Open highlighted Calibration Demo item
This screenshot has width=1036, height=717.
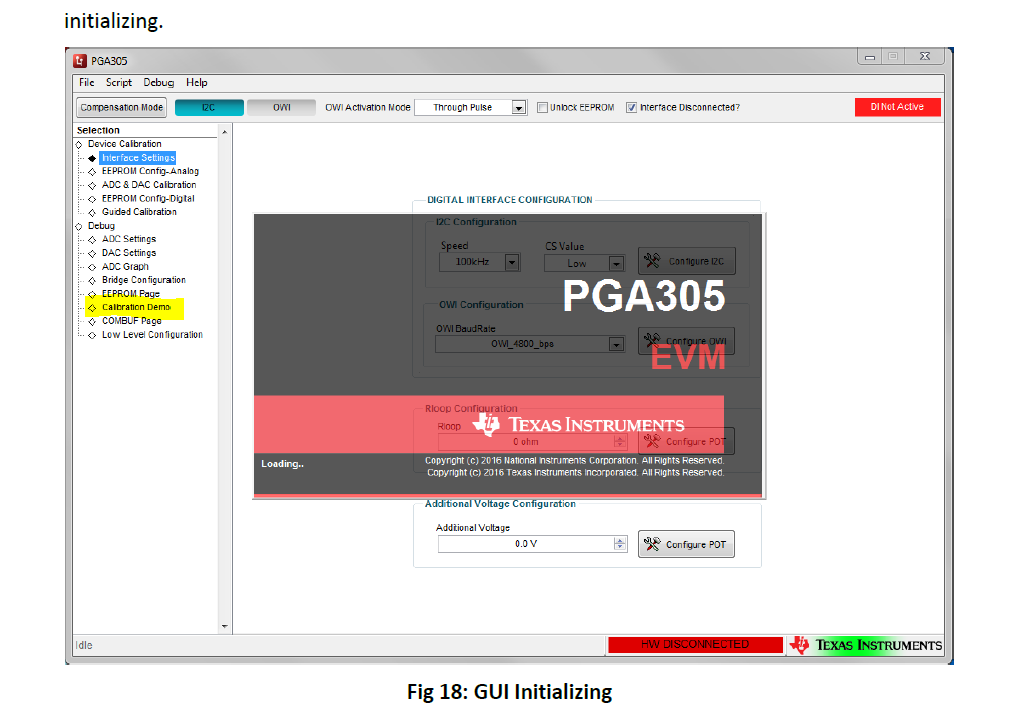pyautogui.click(x=136, y=307)
